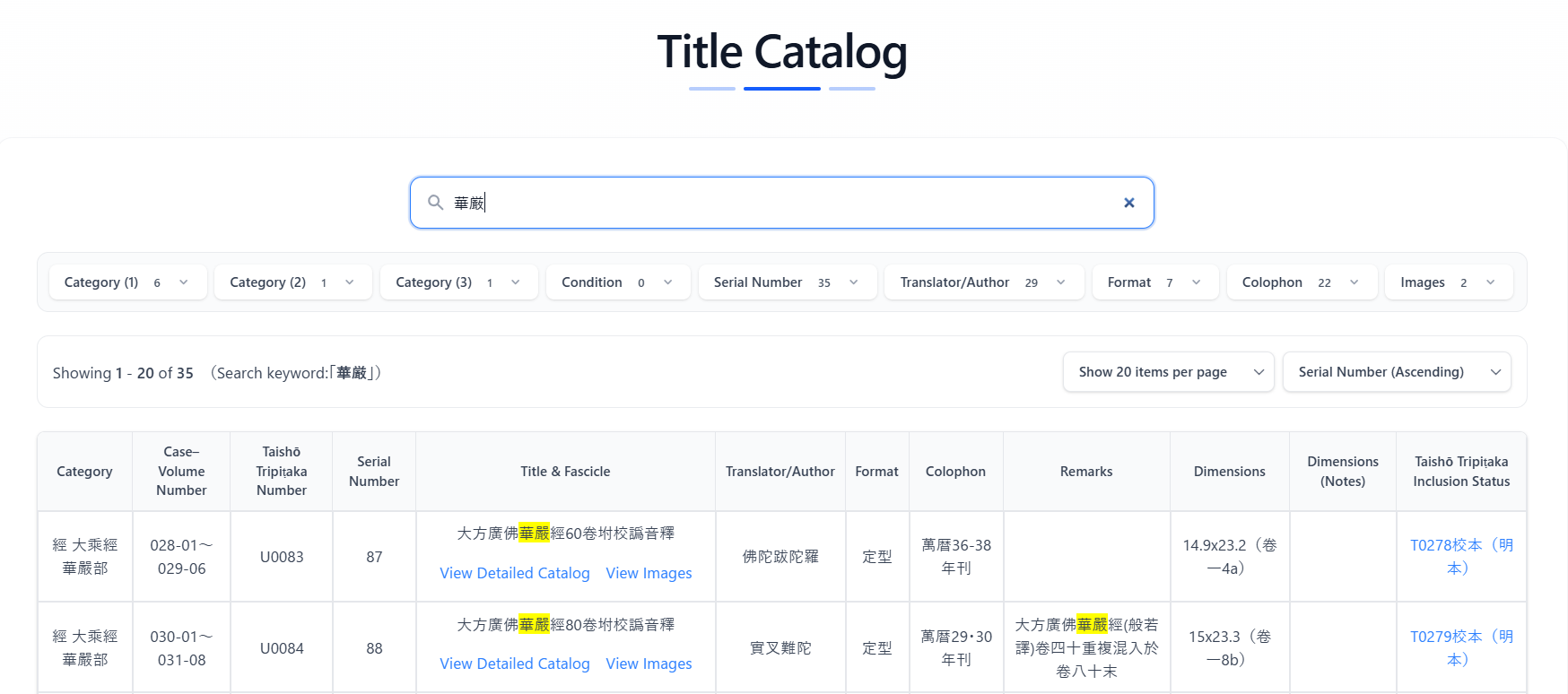Expand the Condition filter

[x=617, y=282]
